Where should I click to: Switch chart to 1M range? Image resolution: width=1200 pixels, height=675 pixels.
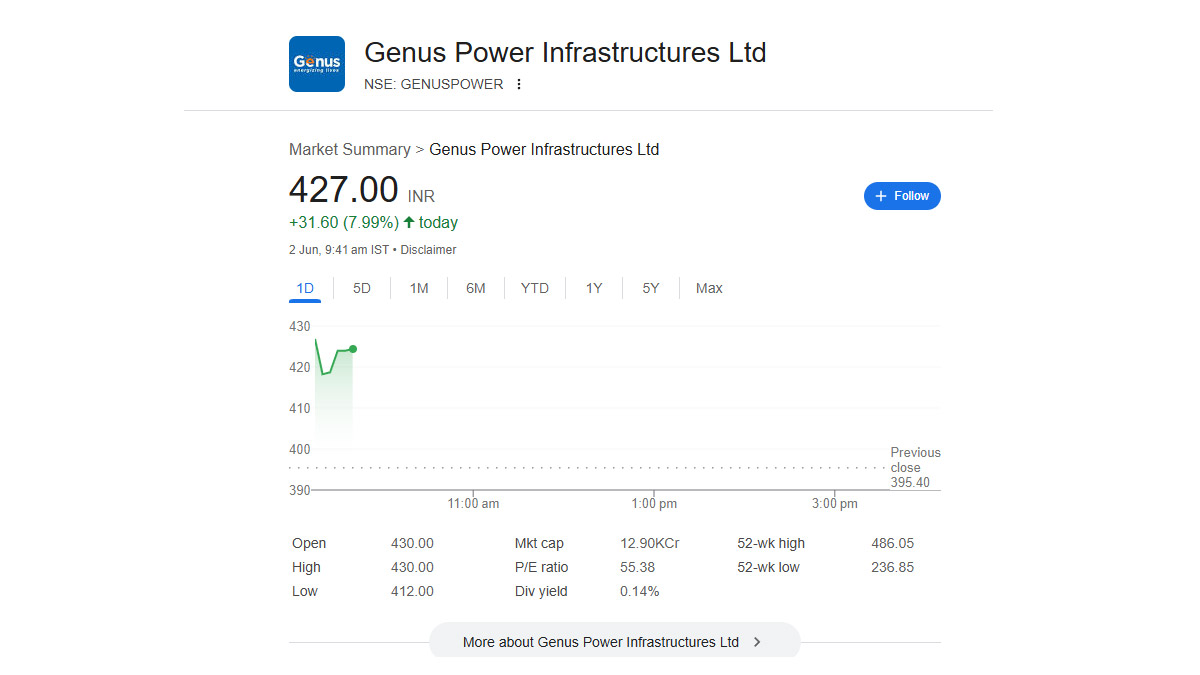click(x=419, y=288)
